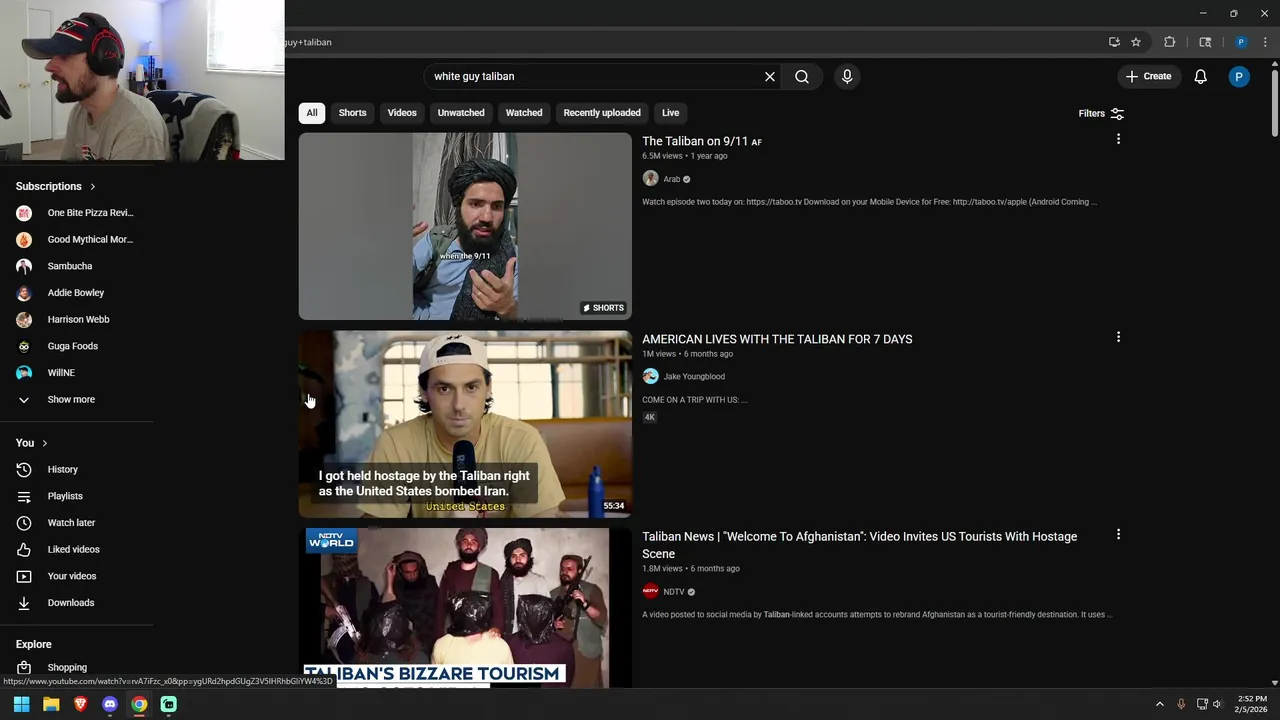The image size is (1280, 720).
Task: Open Your videos in the sidebar
Action: click(76, 576)
